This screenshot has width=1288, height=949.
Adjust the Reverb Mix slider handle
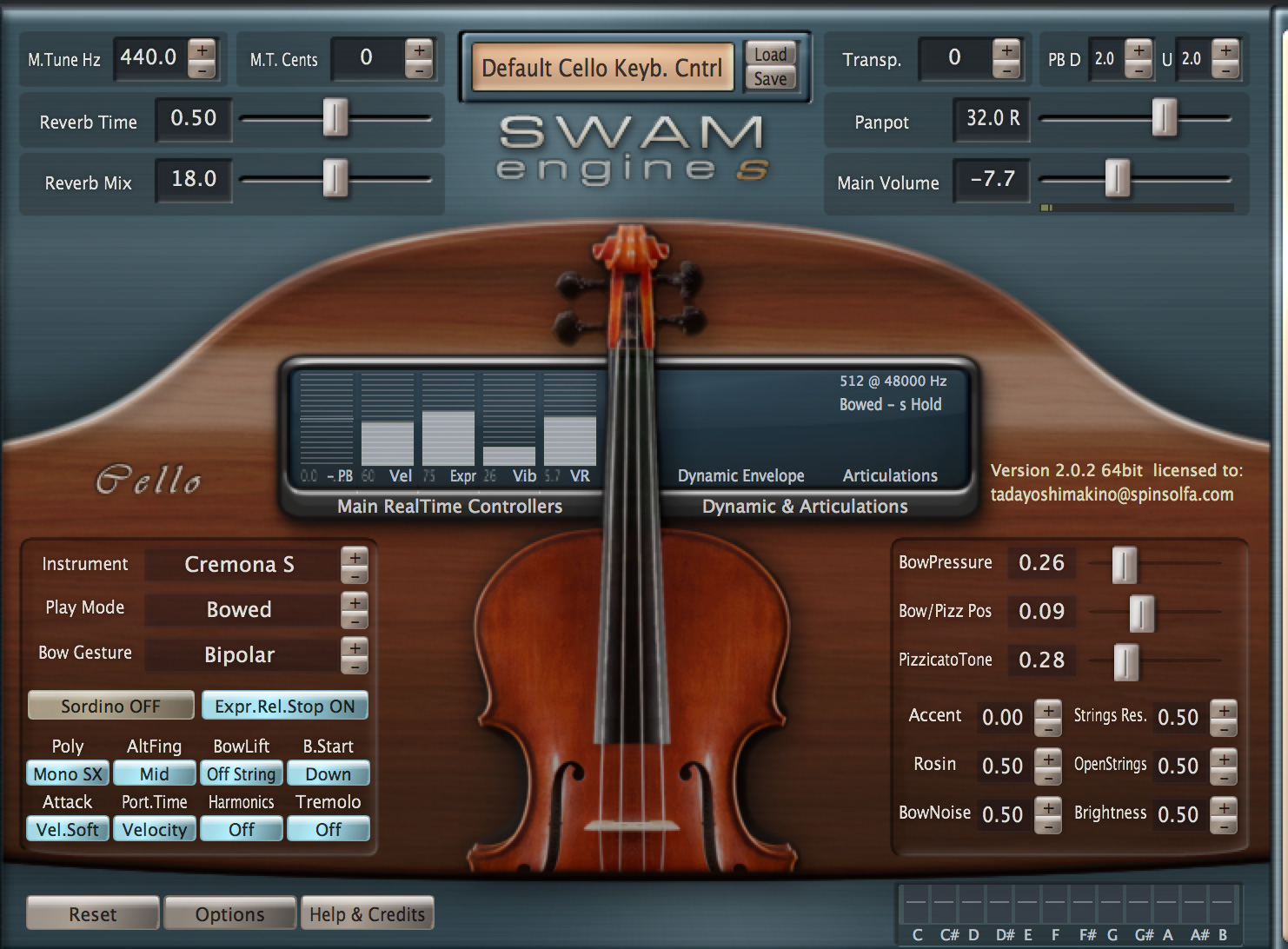coord(335,178)
